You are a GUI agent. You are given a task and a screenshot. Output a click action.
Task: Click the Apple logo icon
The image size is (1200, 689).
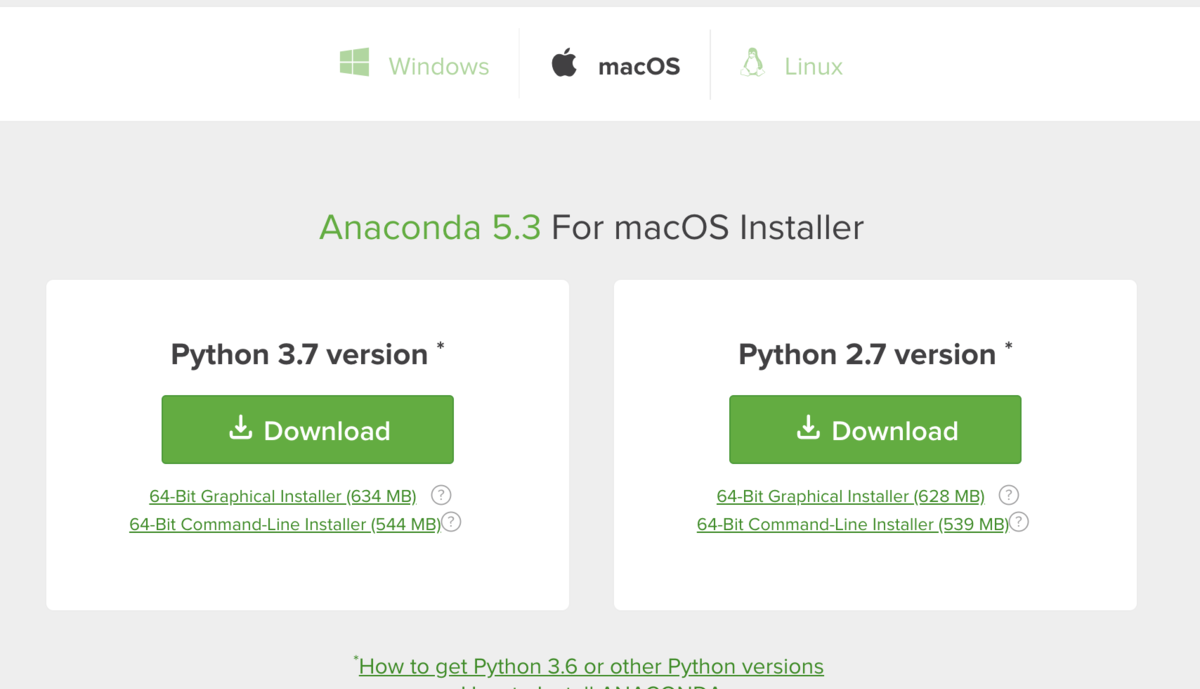[564, 63]
